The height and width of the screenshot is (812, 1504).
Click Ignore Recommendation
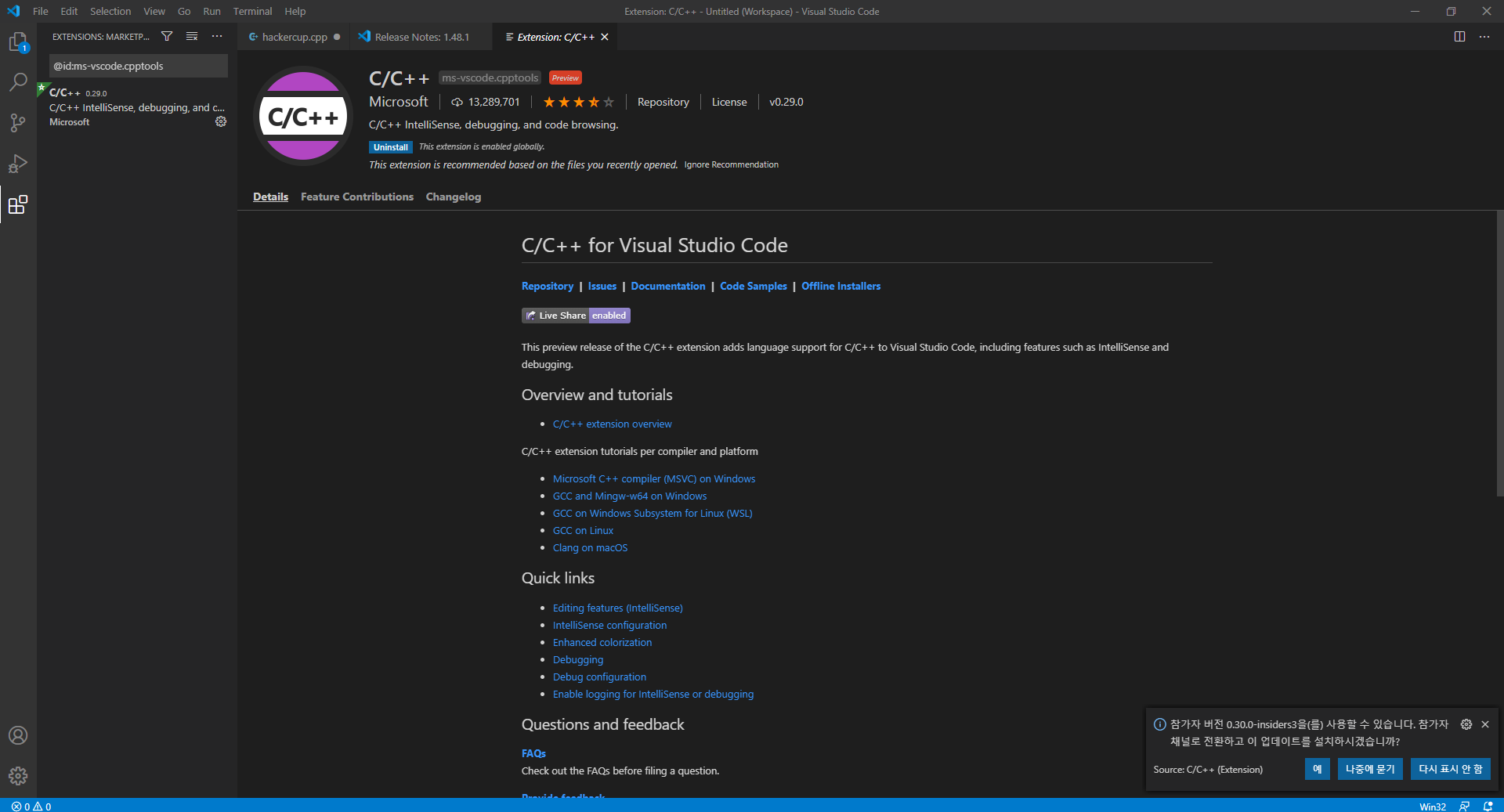(x=731, y=164)
